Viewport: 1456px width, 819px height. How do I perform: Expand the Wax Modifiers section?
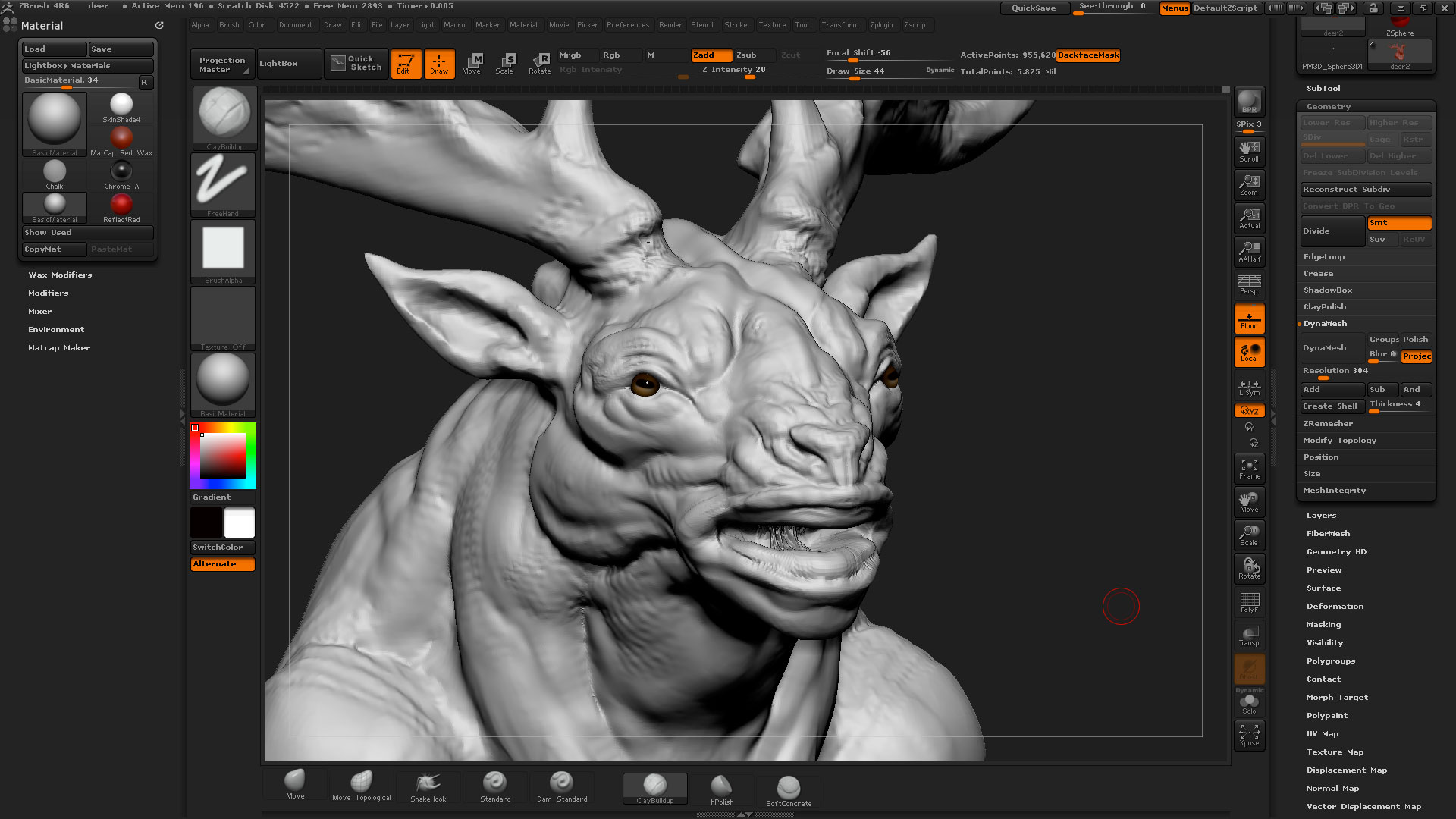[x=60, y=275]
